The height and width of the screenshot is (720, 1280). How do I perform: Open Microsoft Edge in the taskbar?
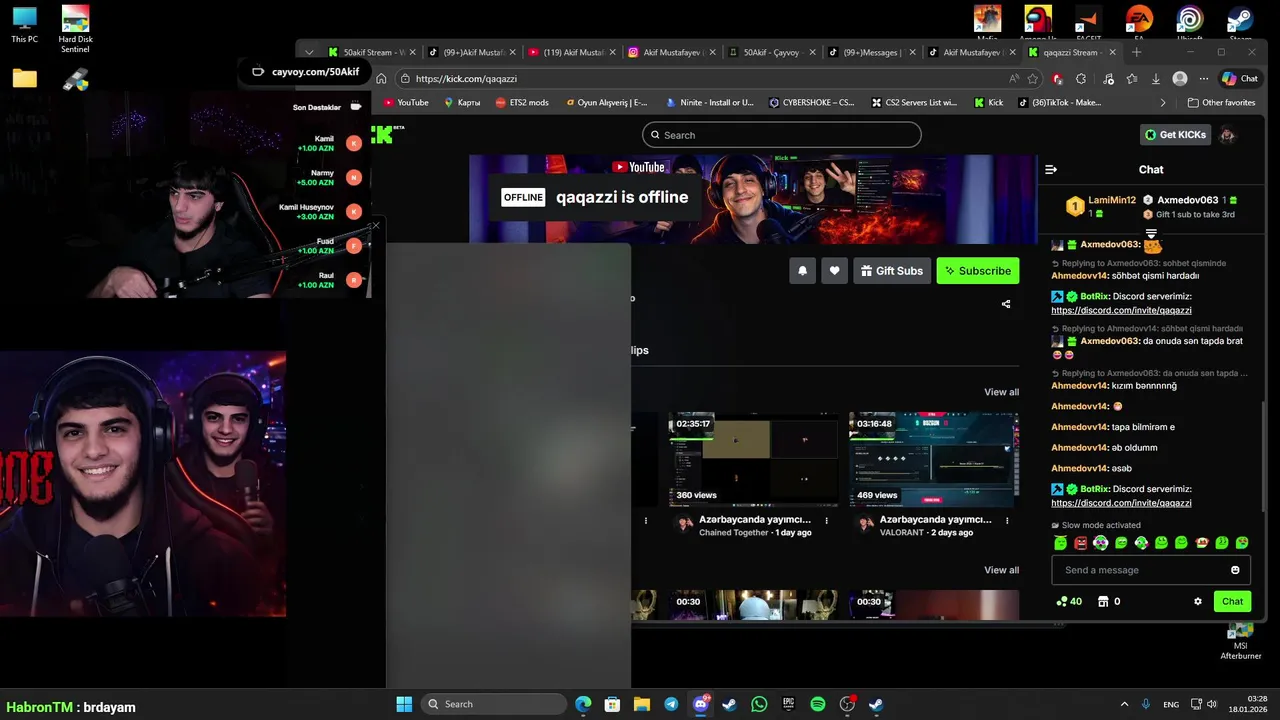pyautogui.click(x=583, y=704)
